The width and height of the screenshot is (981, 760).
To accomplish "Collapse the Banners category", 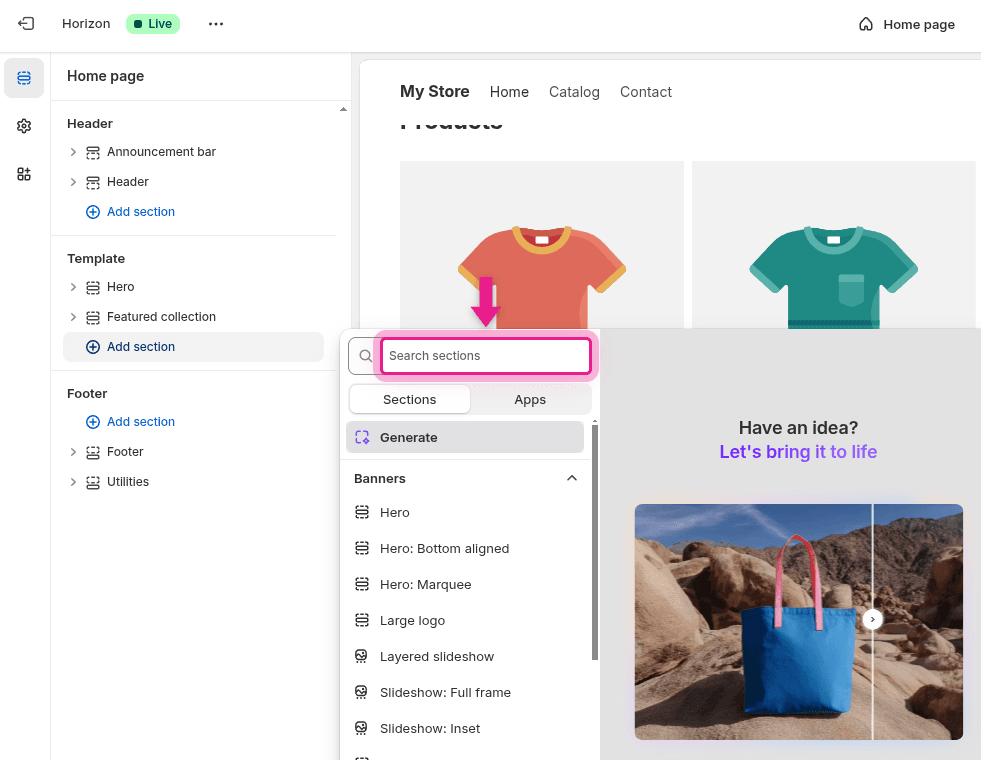I will [x=572, y=478].
